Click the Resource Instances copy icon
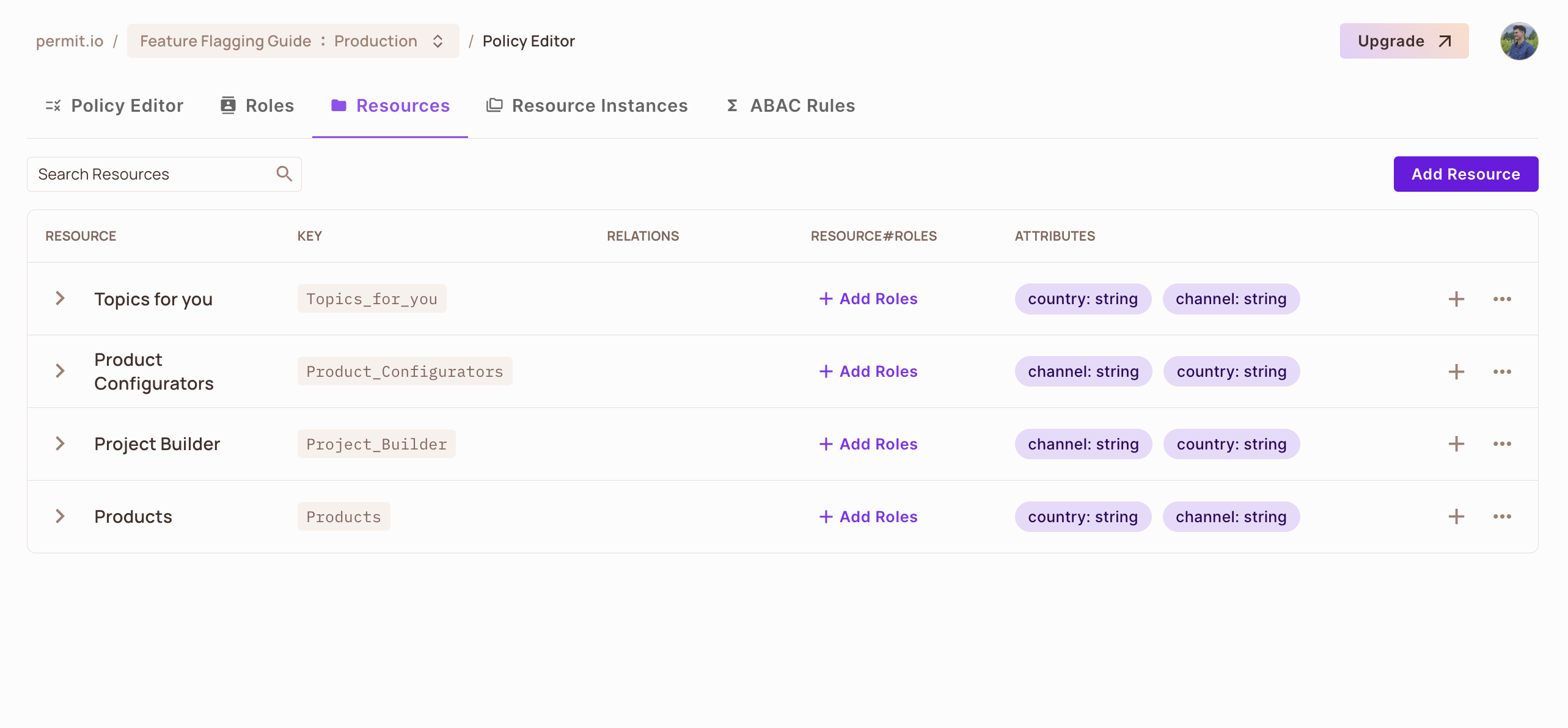1568x728 pixels. (494, 105)
